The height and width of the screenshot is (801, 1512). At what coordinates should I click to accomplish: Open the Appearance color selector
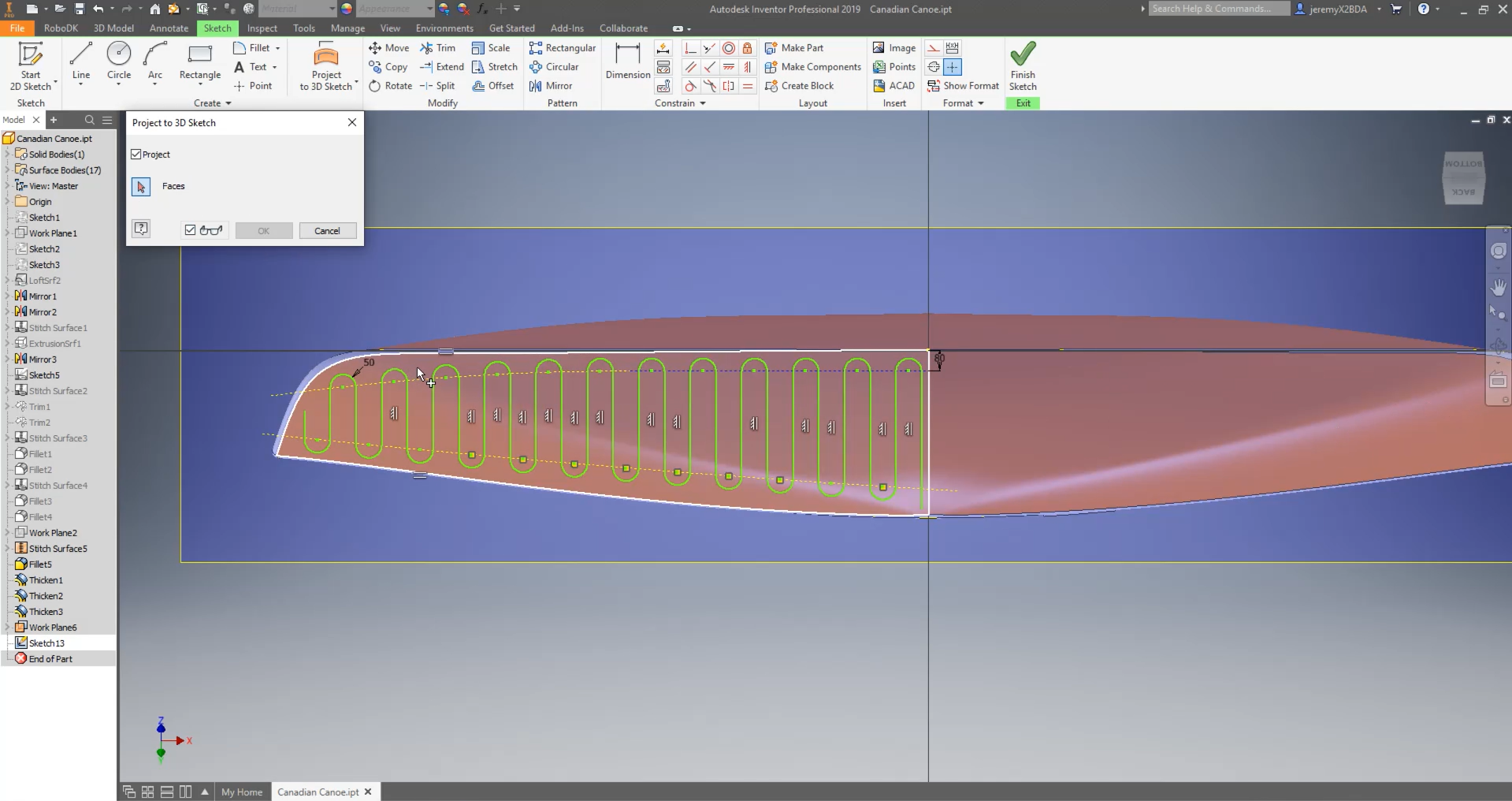pyautogui.click(x=394, y=9)
